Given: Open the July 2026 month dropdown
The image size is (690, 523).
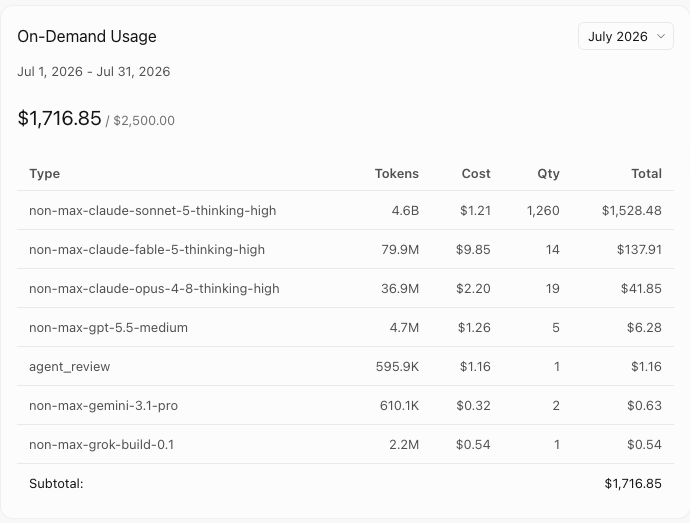Looking at the screenshot, I should (x=625, y=36).
